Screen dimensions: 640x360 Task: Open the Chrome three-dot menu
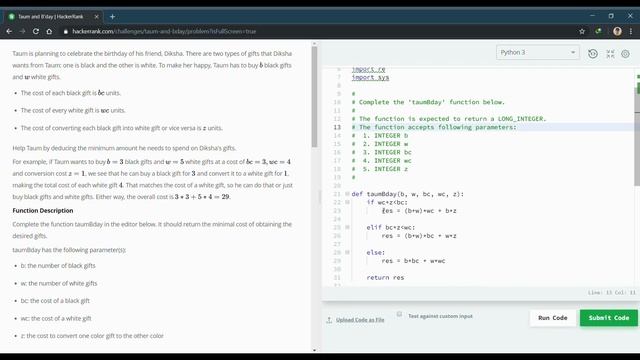(x=631, y=31)
